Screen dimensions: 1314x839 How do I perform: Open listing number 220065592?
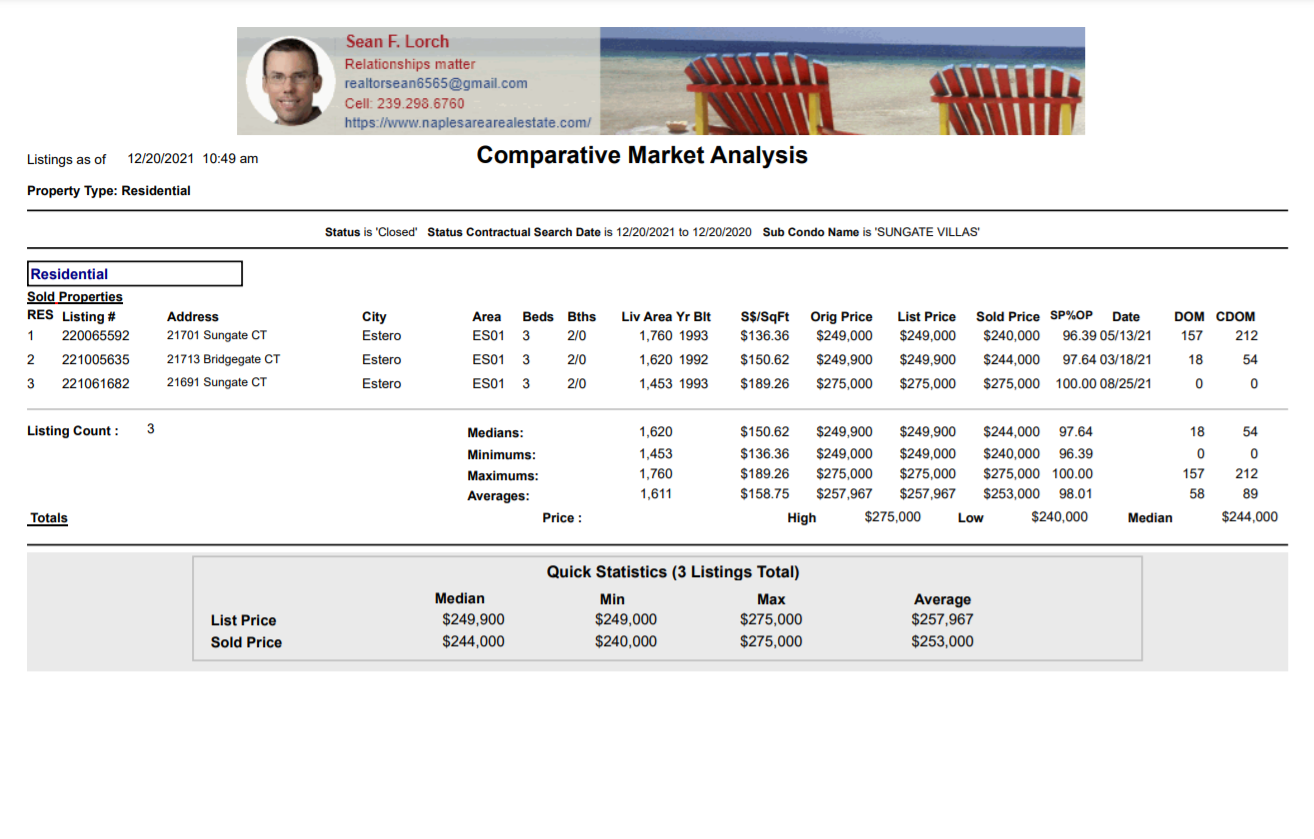[x=96, y=336]
